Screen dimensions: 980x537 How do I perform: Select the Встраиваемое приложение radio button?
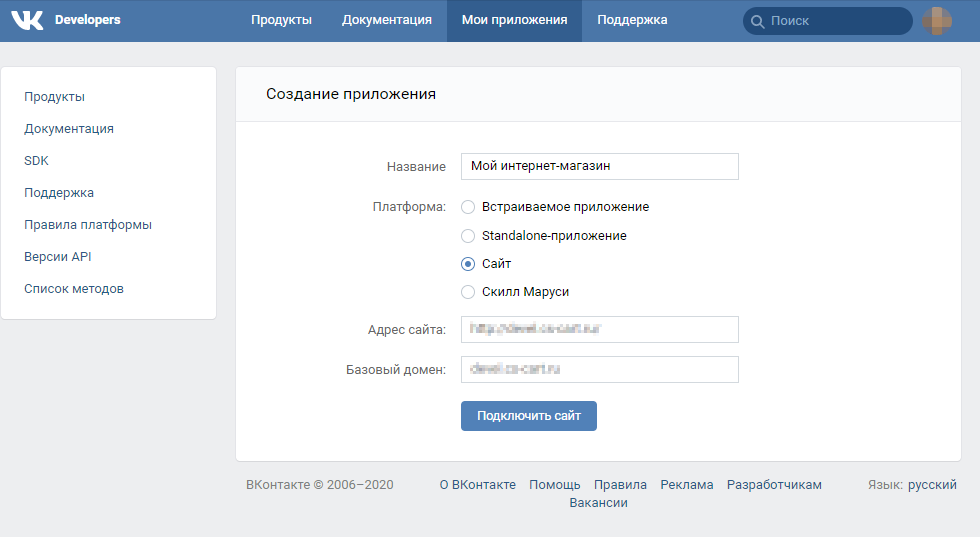[x=468, y=207]
